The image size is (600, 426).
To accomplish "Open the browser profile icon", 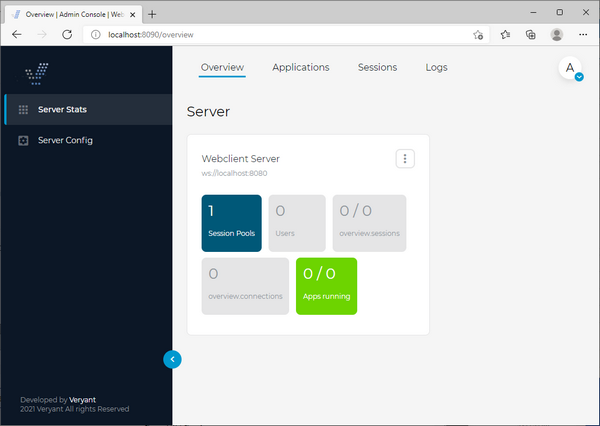I will pyautogui.click(x=556, y=35).
